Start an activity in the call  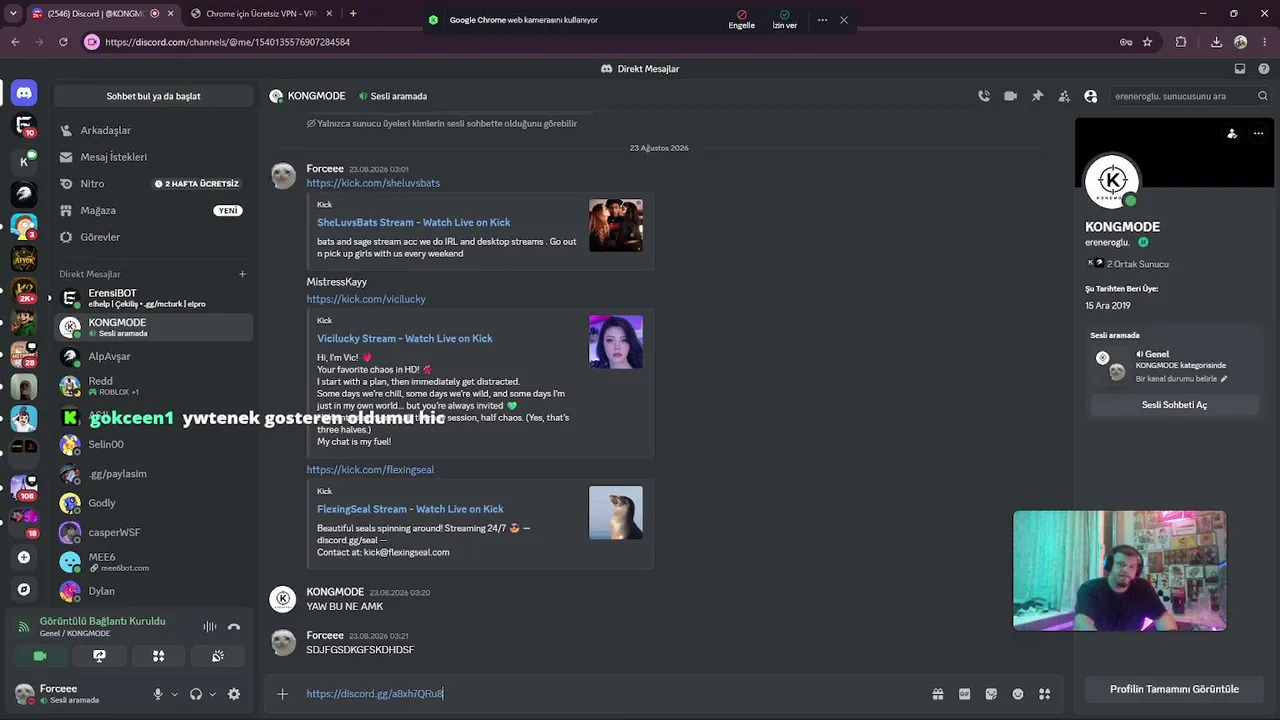[x=158, y=656]
